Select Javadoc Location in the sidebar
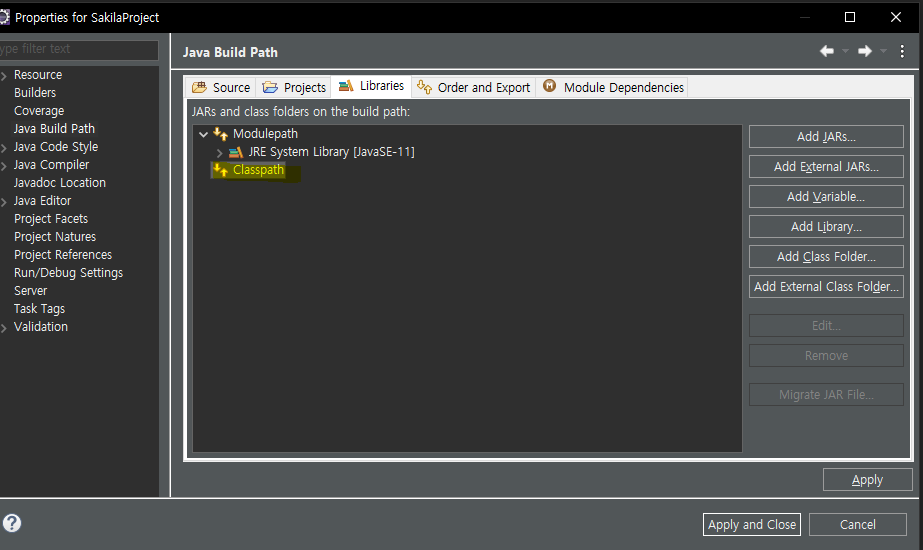923x550 pixels. point(59,183)
